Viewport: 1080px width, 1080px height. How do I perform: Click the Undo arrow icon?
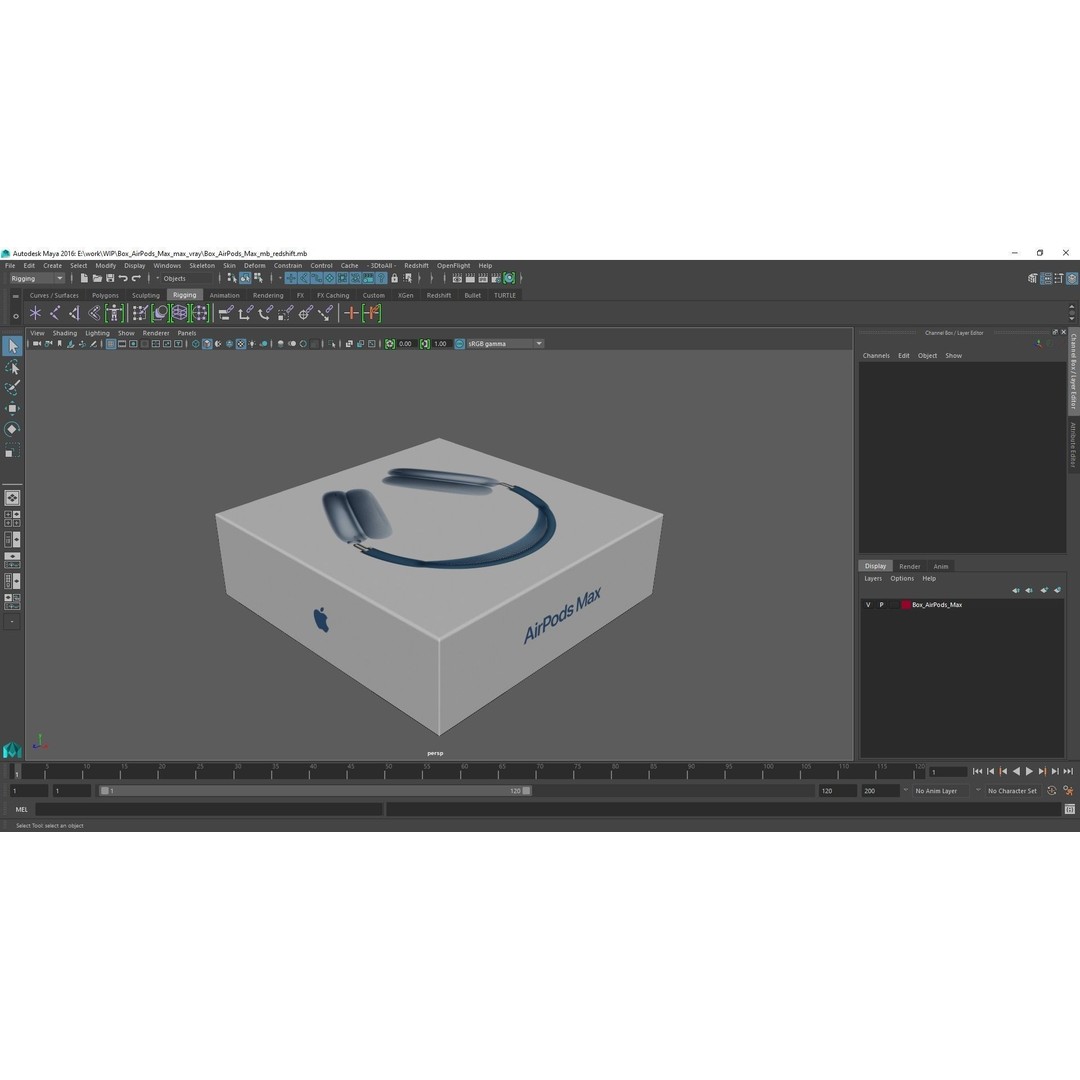(x=123, y=278)
